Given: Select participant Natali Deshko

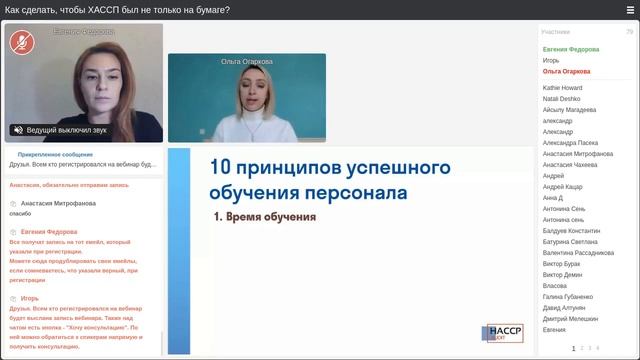Looking at the screenshot, I should click(561, 99).
